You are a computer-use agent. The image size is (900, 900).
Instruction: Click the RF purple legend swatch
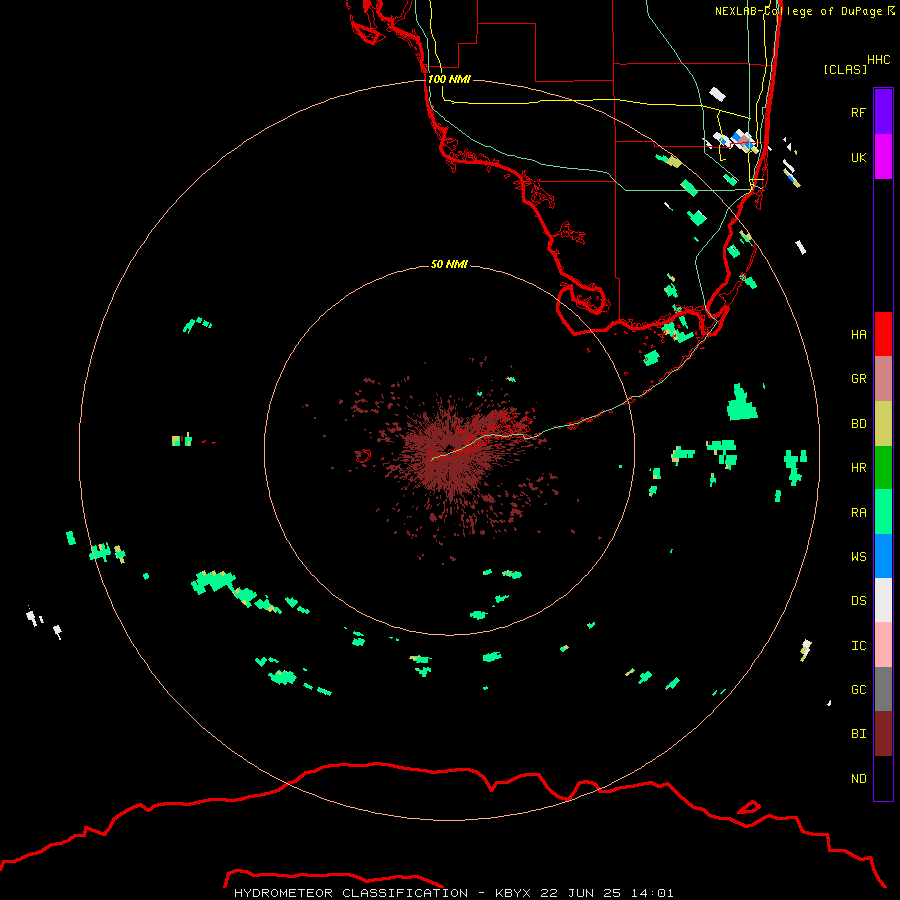[883, 112]
